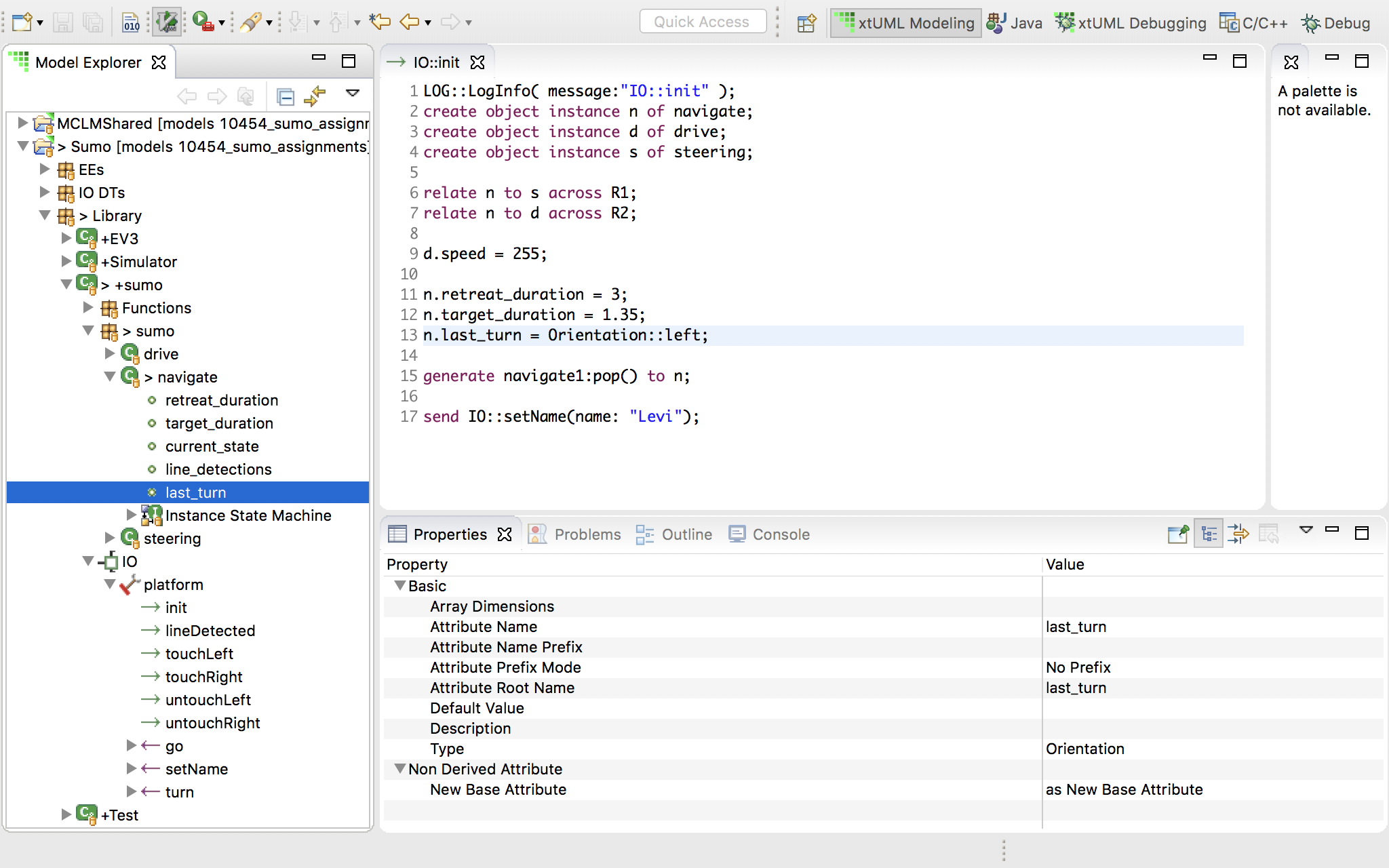
Task: Click the platform interface icon
Action: [130, 585]
